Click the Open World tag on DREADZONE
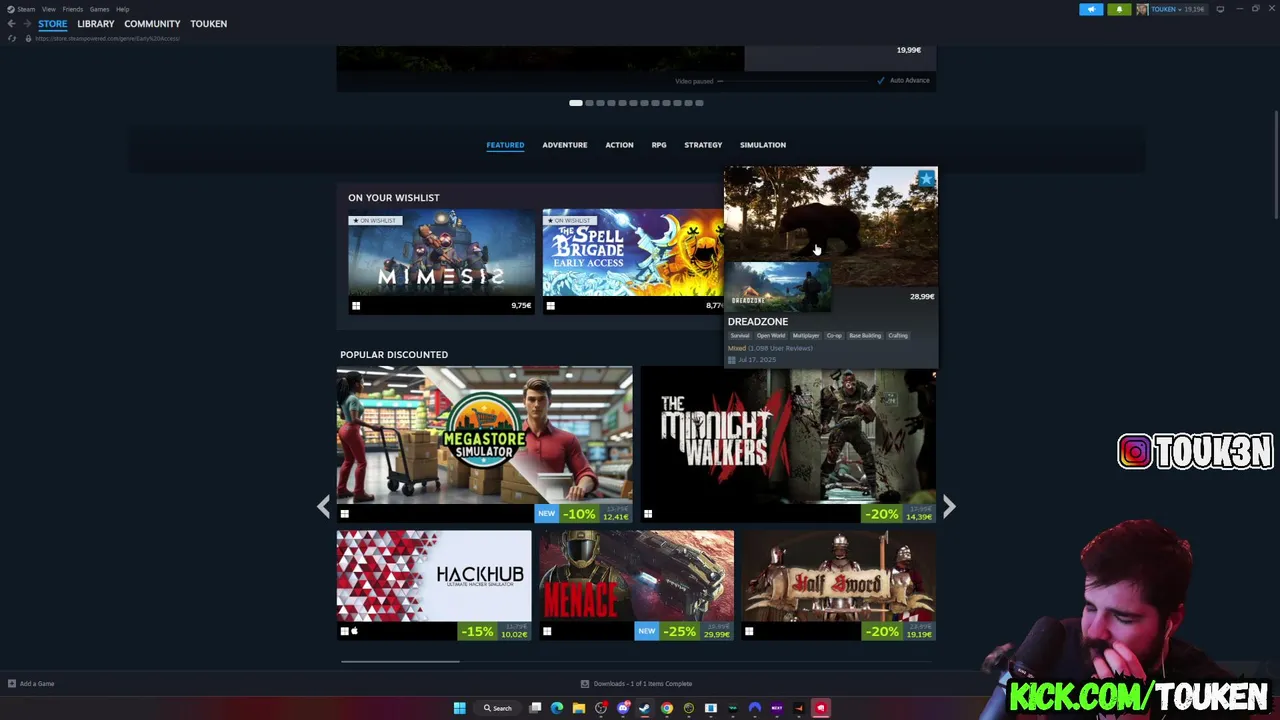 pos(771,336)
